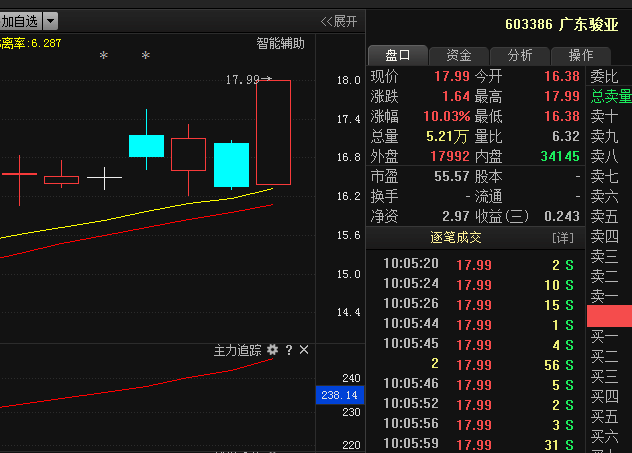Close the 主力追踪 indicator panel
Screen dimensions: 632x453
tap(304, 350)
